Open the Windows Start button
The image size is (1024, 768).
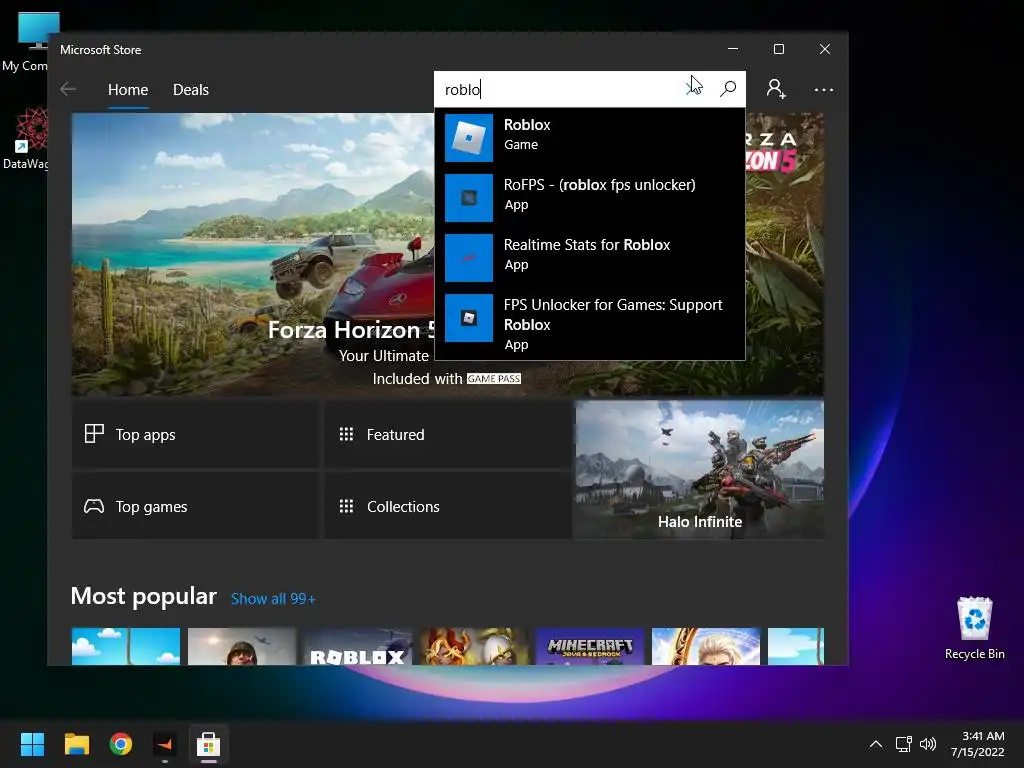[32, 744]
